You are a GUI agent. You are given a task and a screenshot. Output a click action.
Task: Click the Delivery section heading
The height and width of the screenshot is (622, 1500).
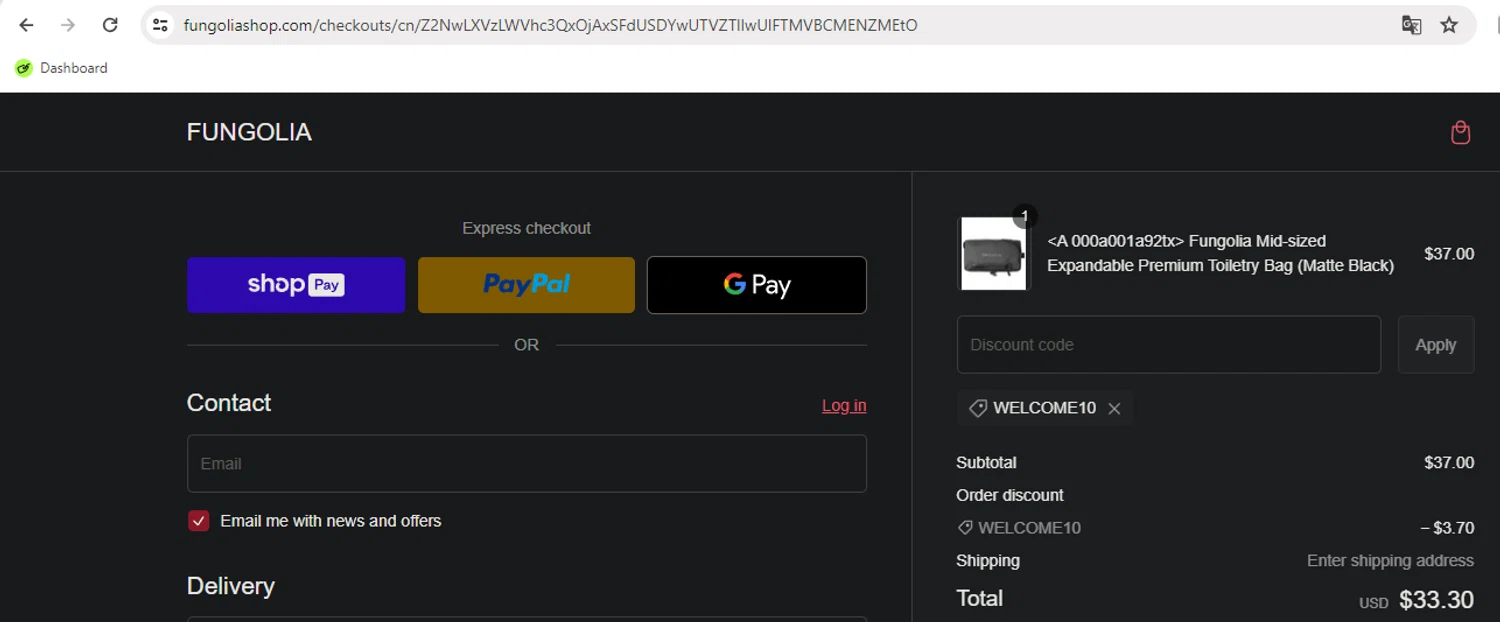tap(230, 586)
